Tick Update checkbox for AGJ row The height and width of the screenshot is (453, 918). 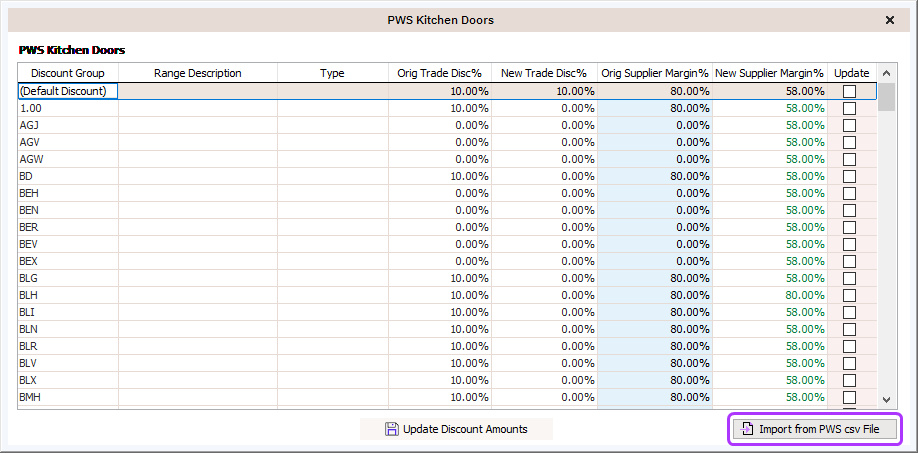point(849,125)
